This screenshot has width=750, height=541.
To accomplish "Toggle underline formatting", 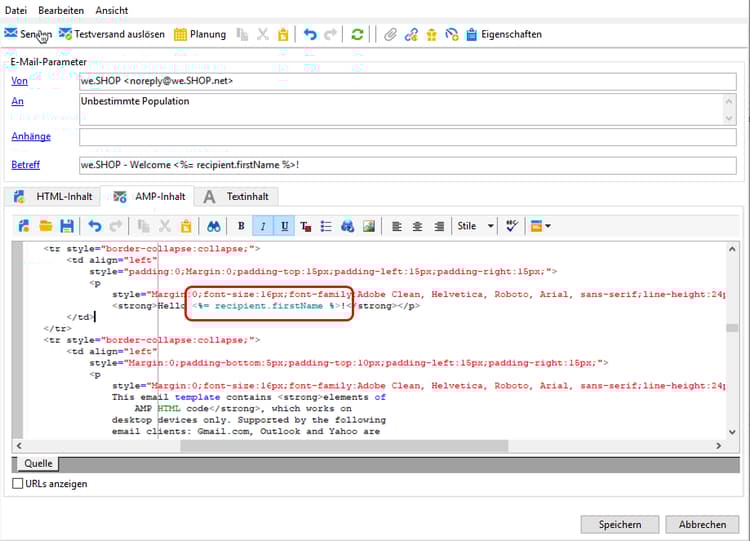I will 284,226.
